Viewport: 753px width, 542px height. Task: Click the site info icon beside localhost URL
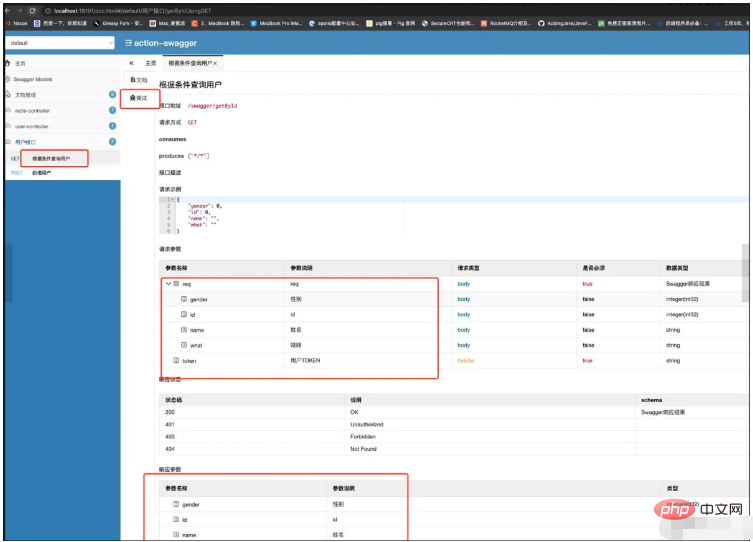tap(48, 11)
